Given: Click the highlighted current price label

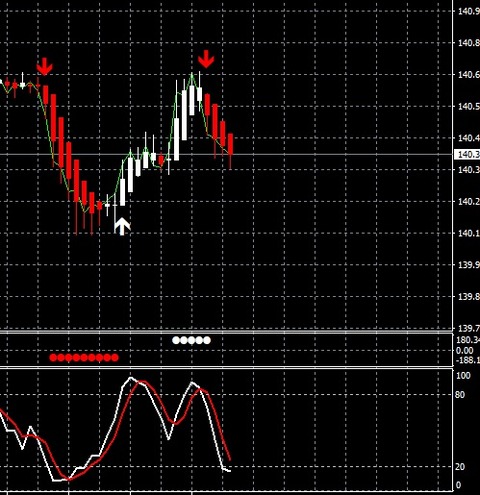Looking at the screenshot, I should pyautogui.click(x=468, y=154).
